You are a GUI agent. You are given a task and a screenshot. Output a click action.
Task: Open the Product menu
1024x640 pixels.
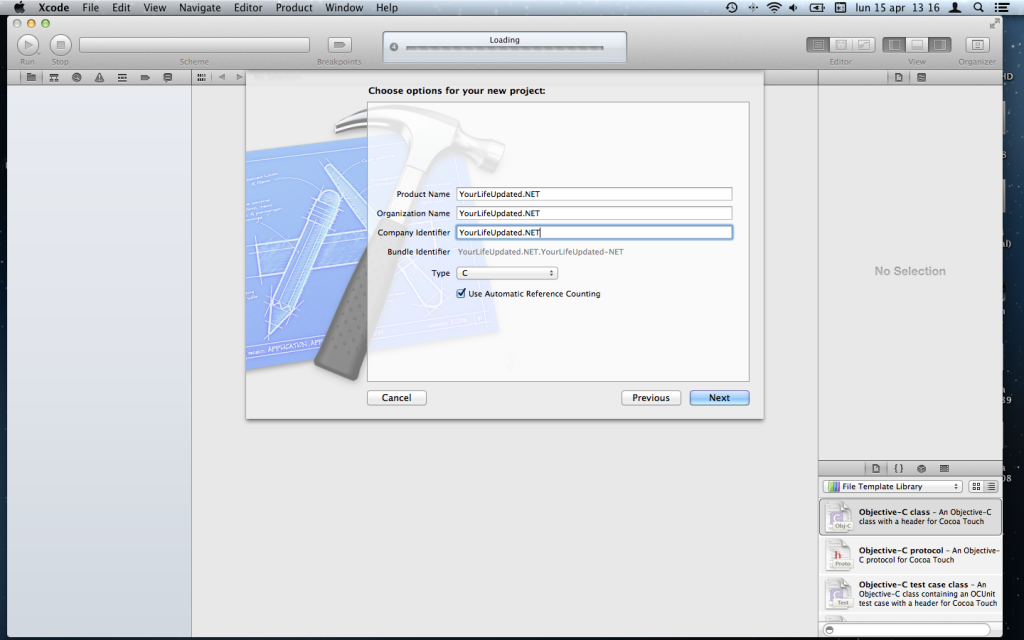(294, 7)
